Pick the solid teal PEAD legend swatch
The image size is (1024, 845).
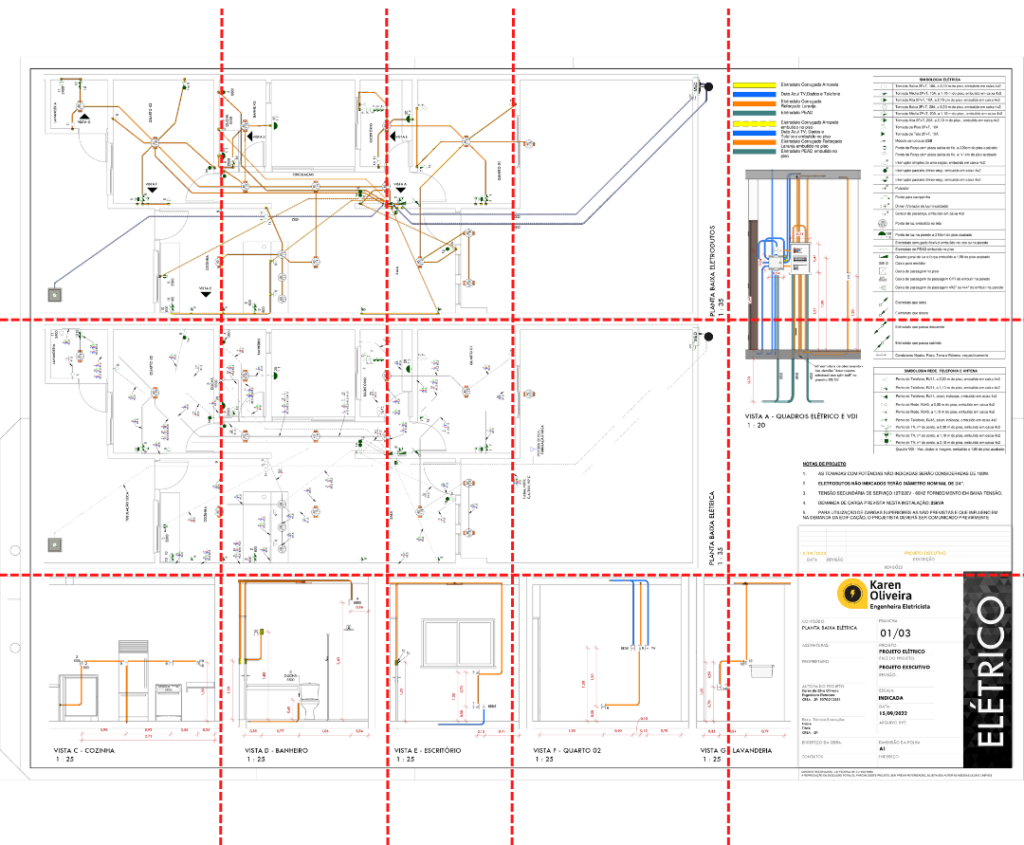[756, 112]
